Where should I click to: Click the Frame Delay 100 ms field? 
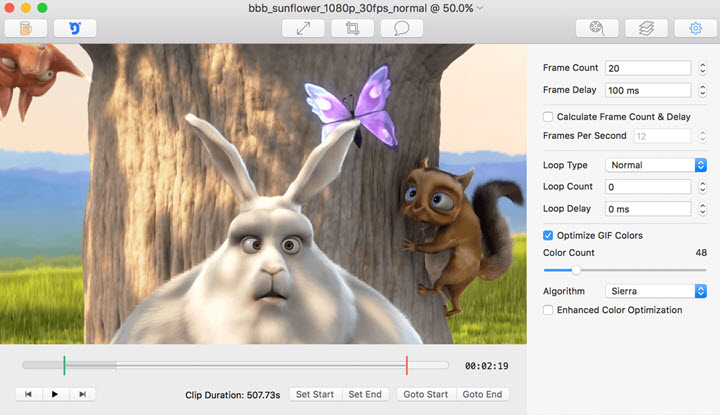(x=648, y=90)
